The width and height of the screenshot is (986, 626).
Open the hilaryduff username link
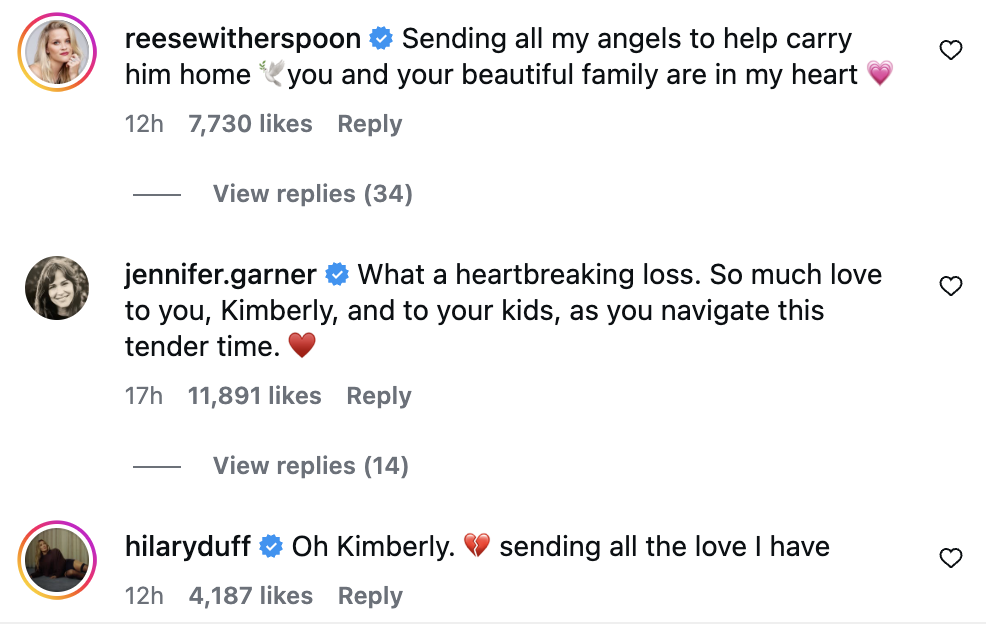188,547
